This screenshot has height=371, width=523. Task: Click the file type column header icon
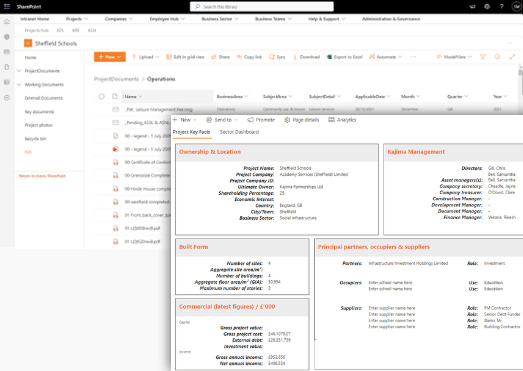pyautogui.click(x=115, y=96)
